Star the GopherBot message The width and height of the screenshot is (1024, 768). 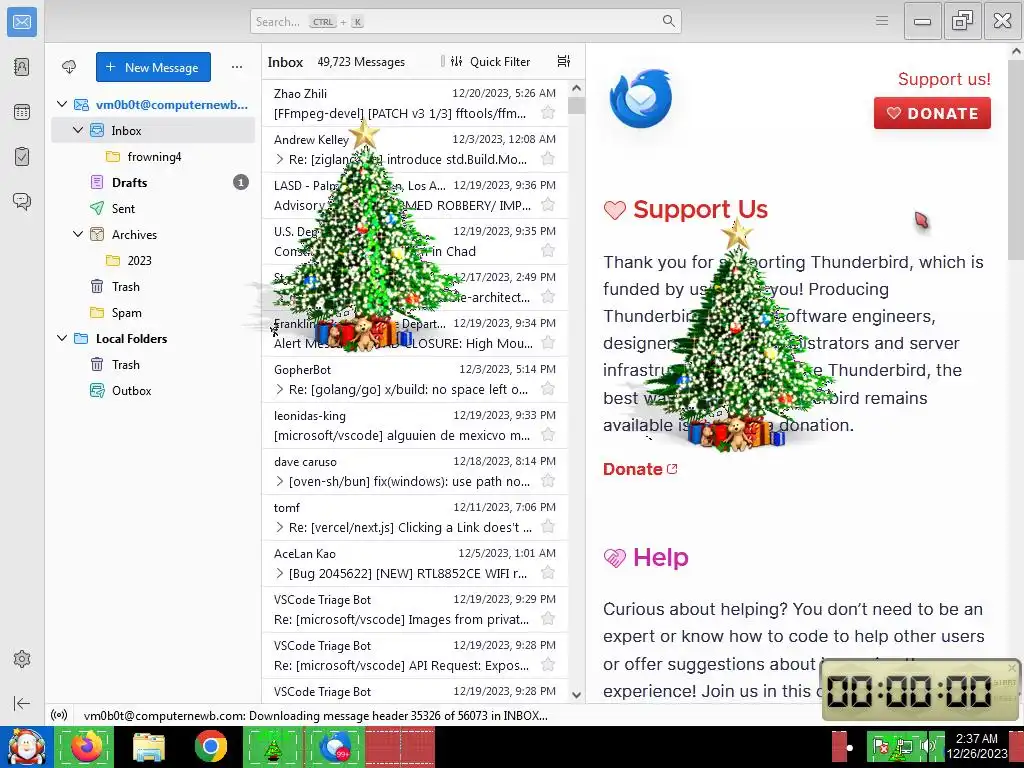tap(548, 389)
